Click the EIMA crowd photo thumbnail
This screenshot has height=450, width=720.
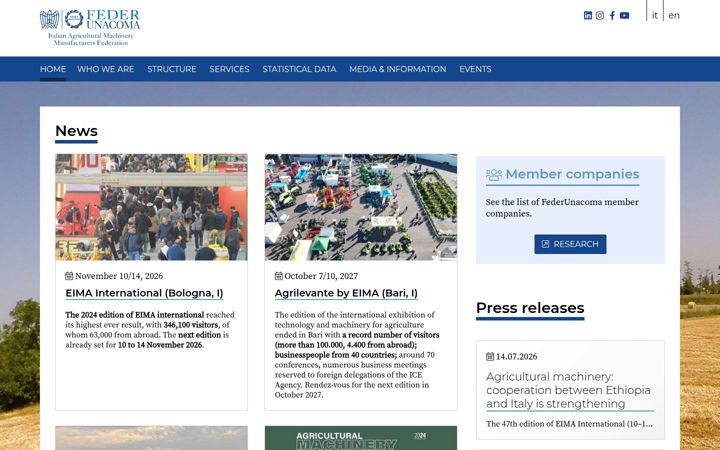click(x=152, y=207)
